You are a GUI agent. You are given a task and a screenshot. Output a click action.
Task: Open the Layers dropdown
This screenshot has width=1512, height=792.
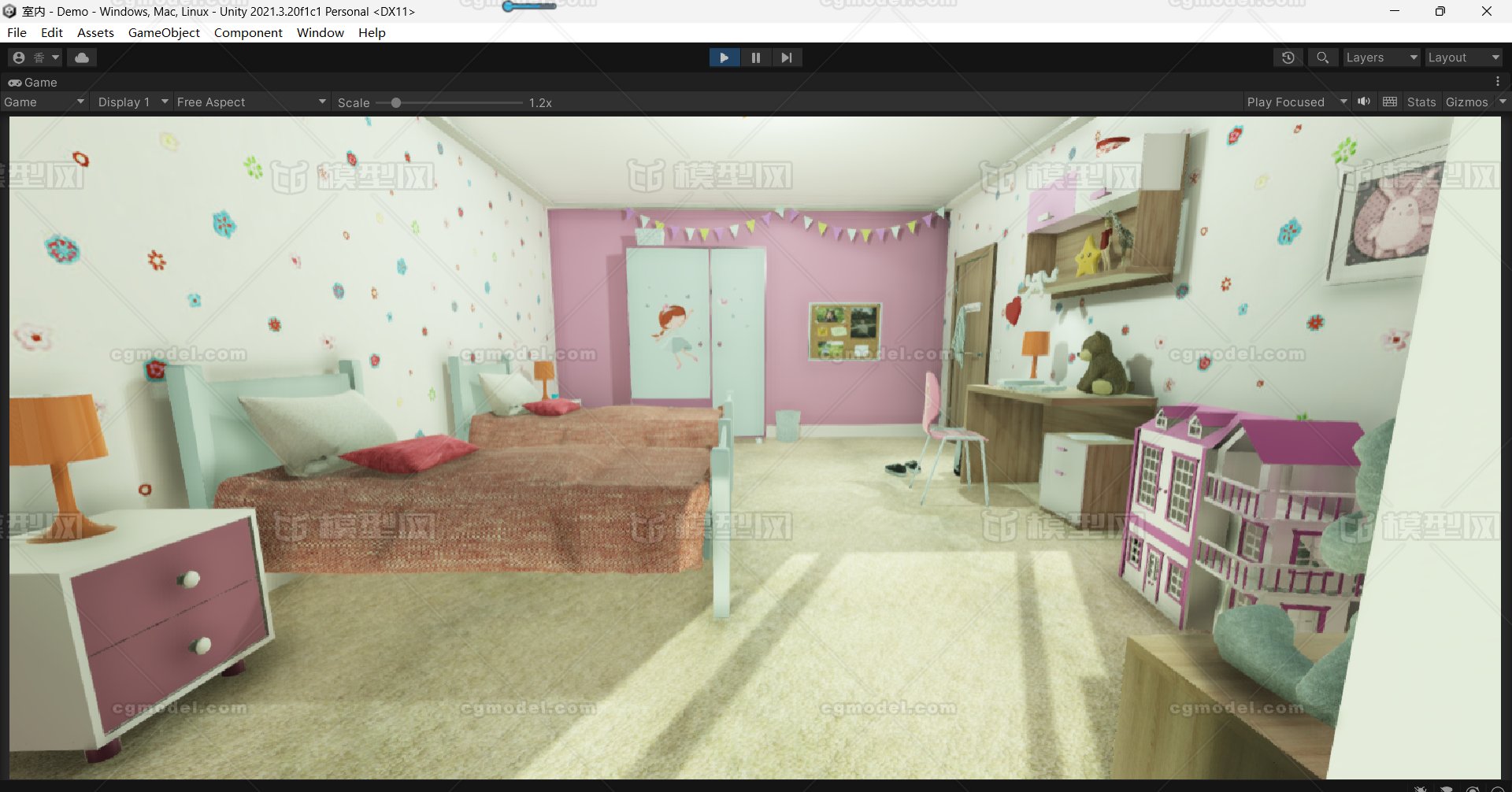(1380, 57)
